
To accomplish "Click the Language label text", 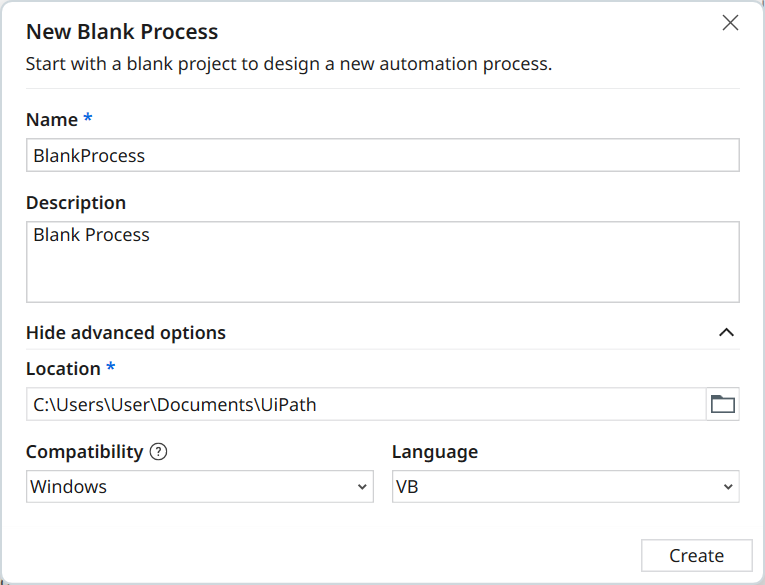I will coord(435,452).
